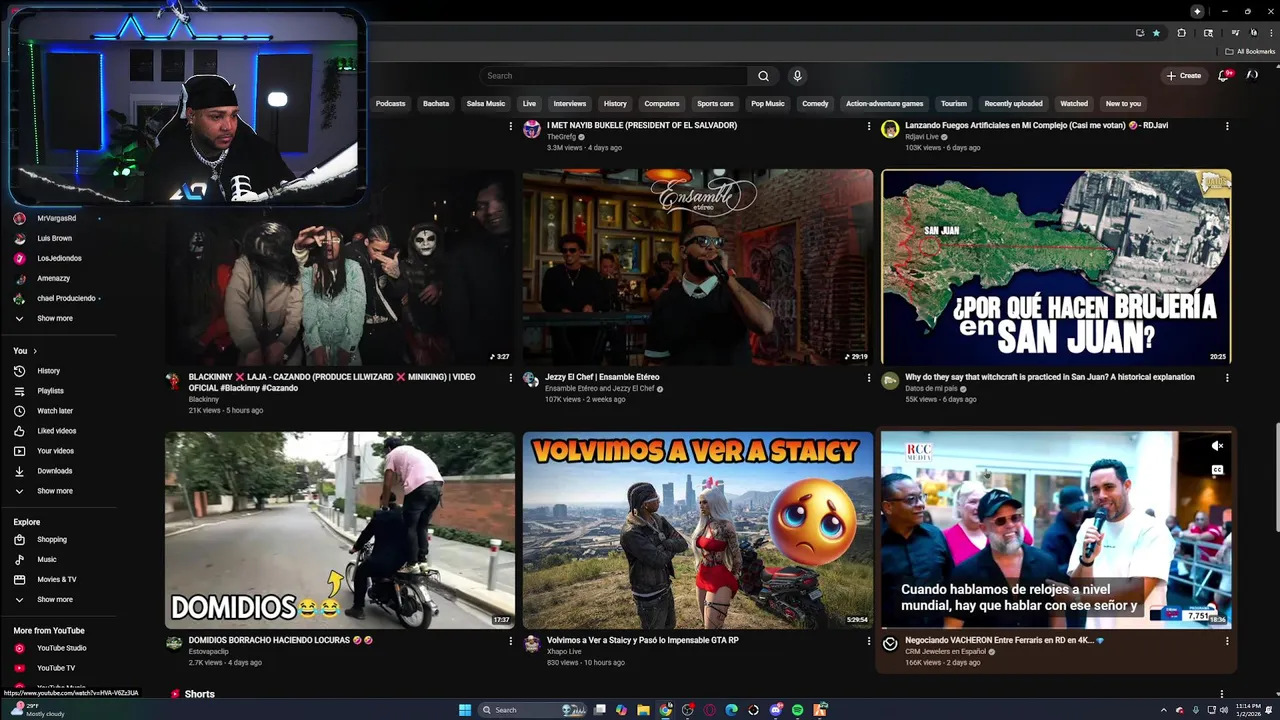Select the Sports cars filter chip
Screen dimensions: 1280x720
715,104
